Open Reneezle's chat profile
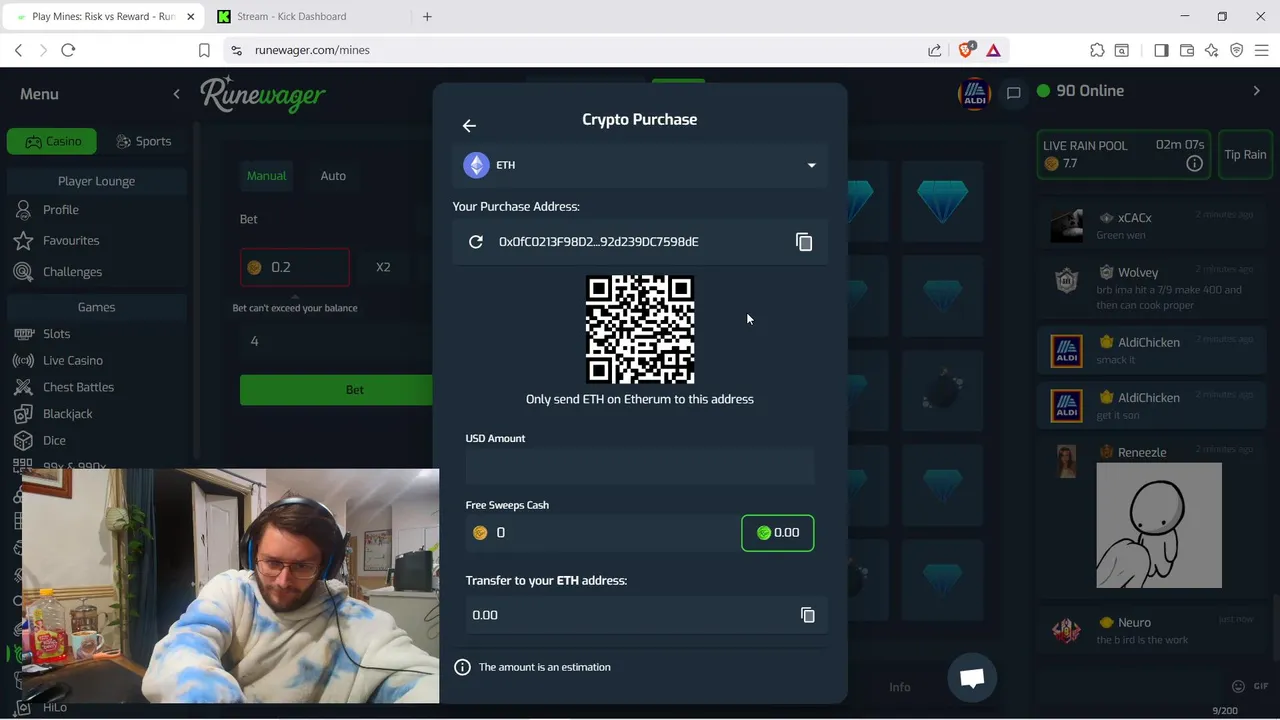This screenshot has height=720, width=1280. [1141, 453]
